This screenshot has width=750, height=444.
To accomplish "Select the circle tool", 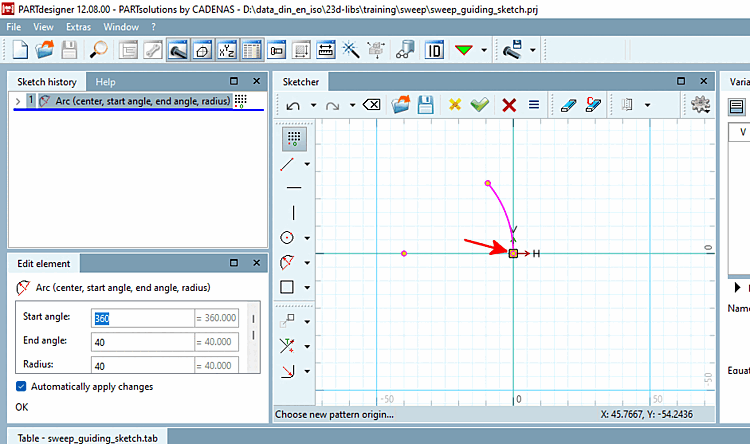I will point(287,238).
